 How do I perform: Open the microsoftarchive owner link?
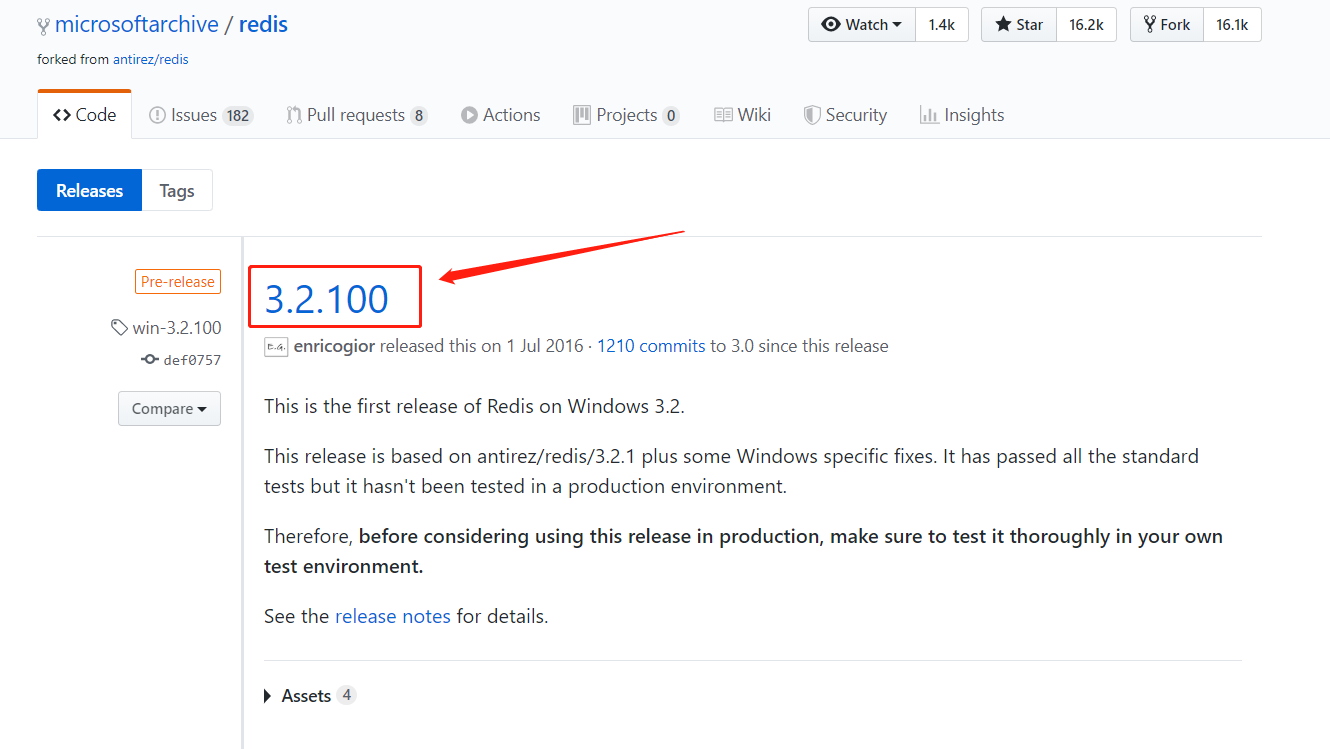(x=136, y=25)
